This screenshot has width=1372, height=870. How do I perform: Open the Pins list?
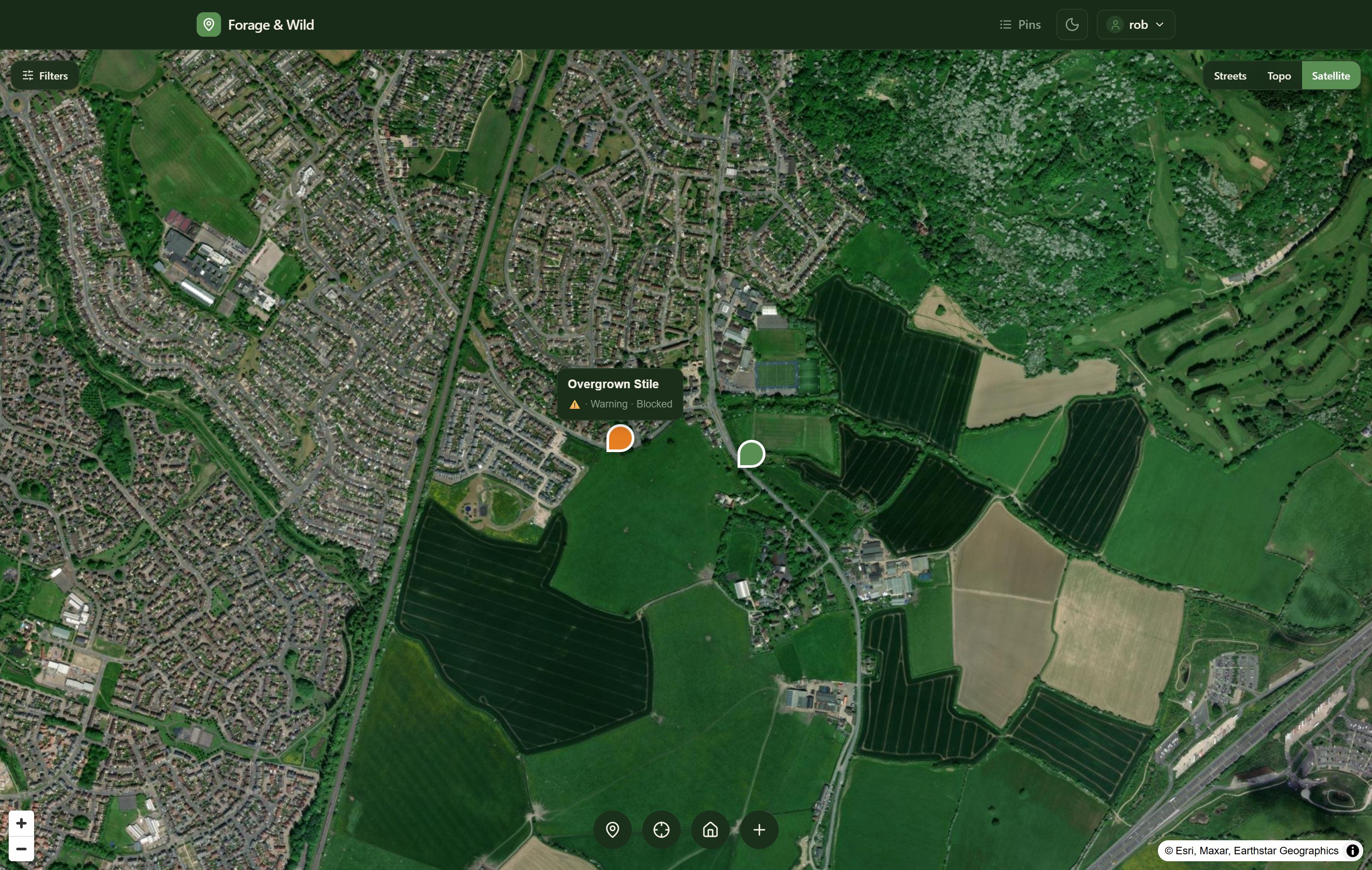(x=1020, y=24)
